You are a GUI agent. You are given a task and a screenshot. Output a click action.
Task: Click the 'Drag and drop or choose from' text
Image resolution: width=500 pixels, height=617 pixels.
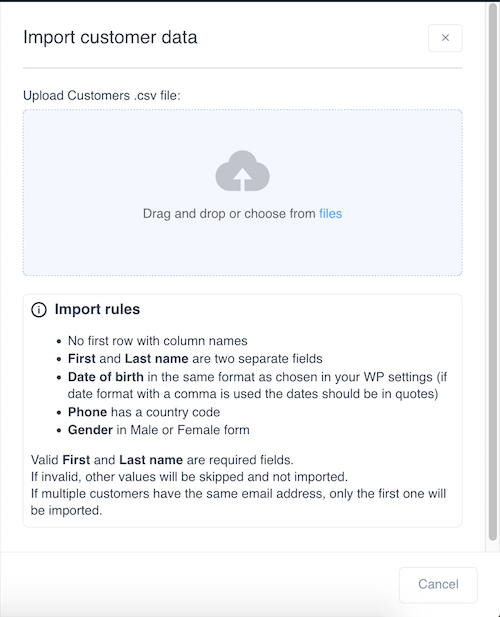tap(229, 214)
